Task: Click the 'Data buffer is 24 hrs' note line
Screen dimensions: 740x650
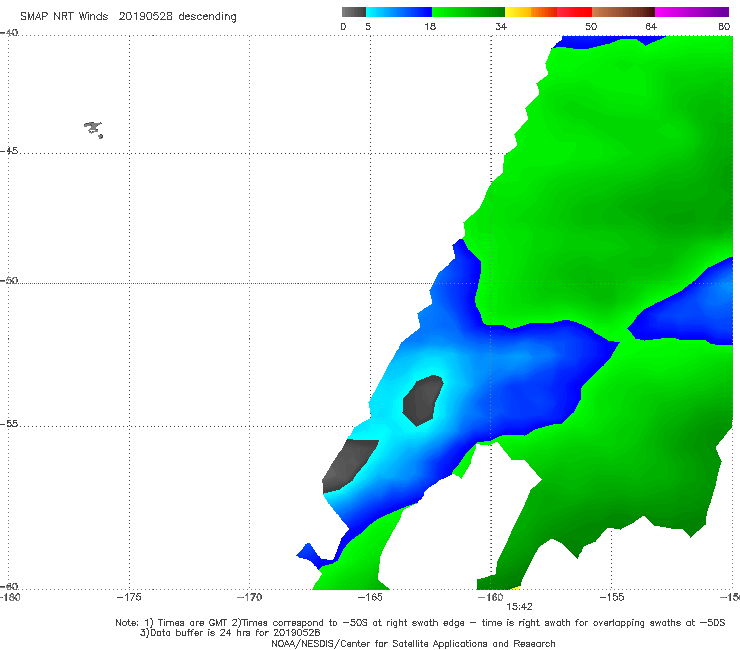Action: point(230,633)
